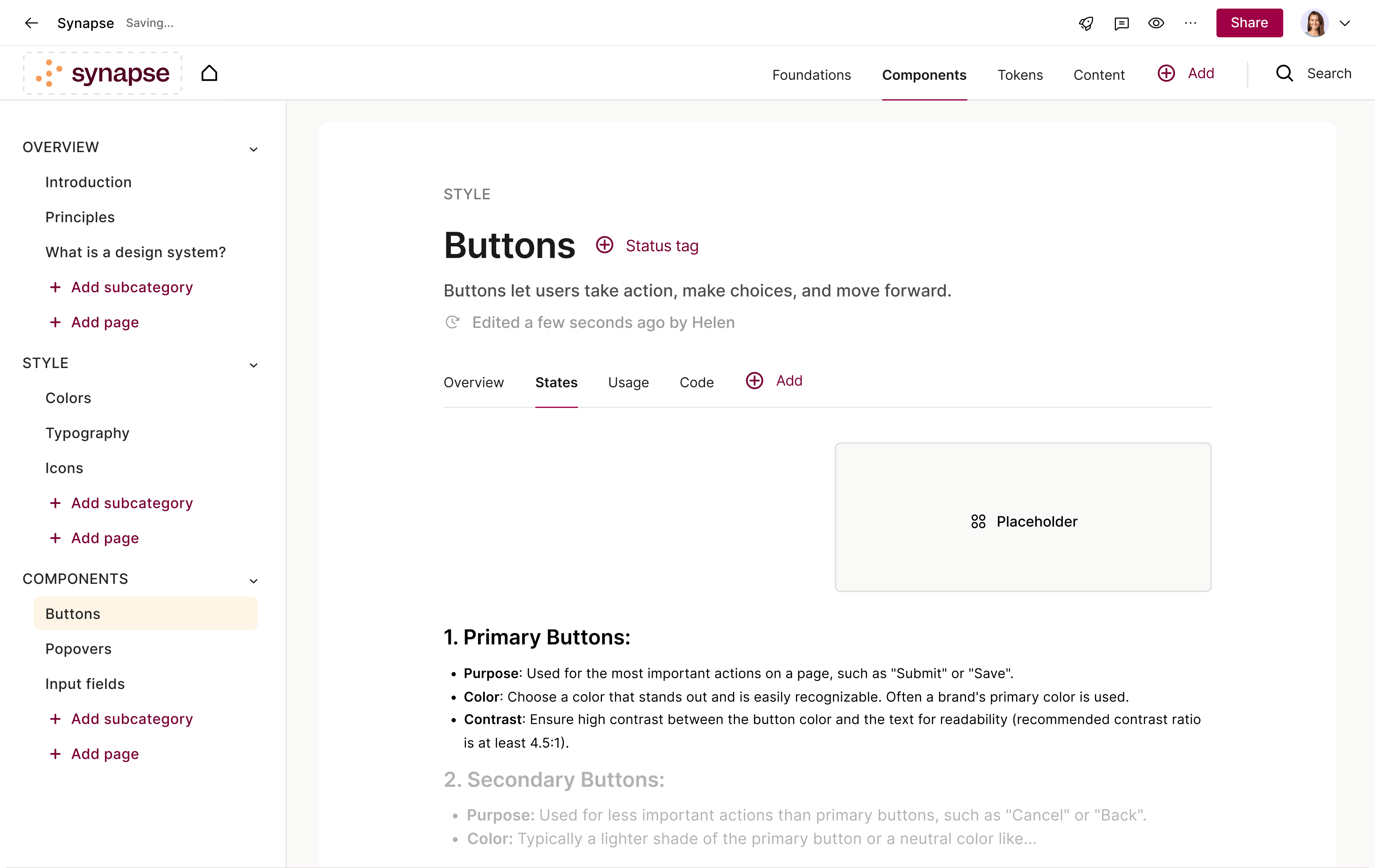
Task: Click Add page under STYLE
Action: [x=105, y=538]
